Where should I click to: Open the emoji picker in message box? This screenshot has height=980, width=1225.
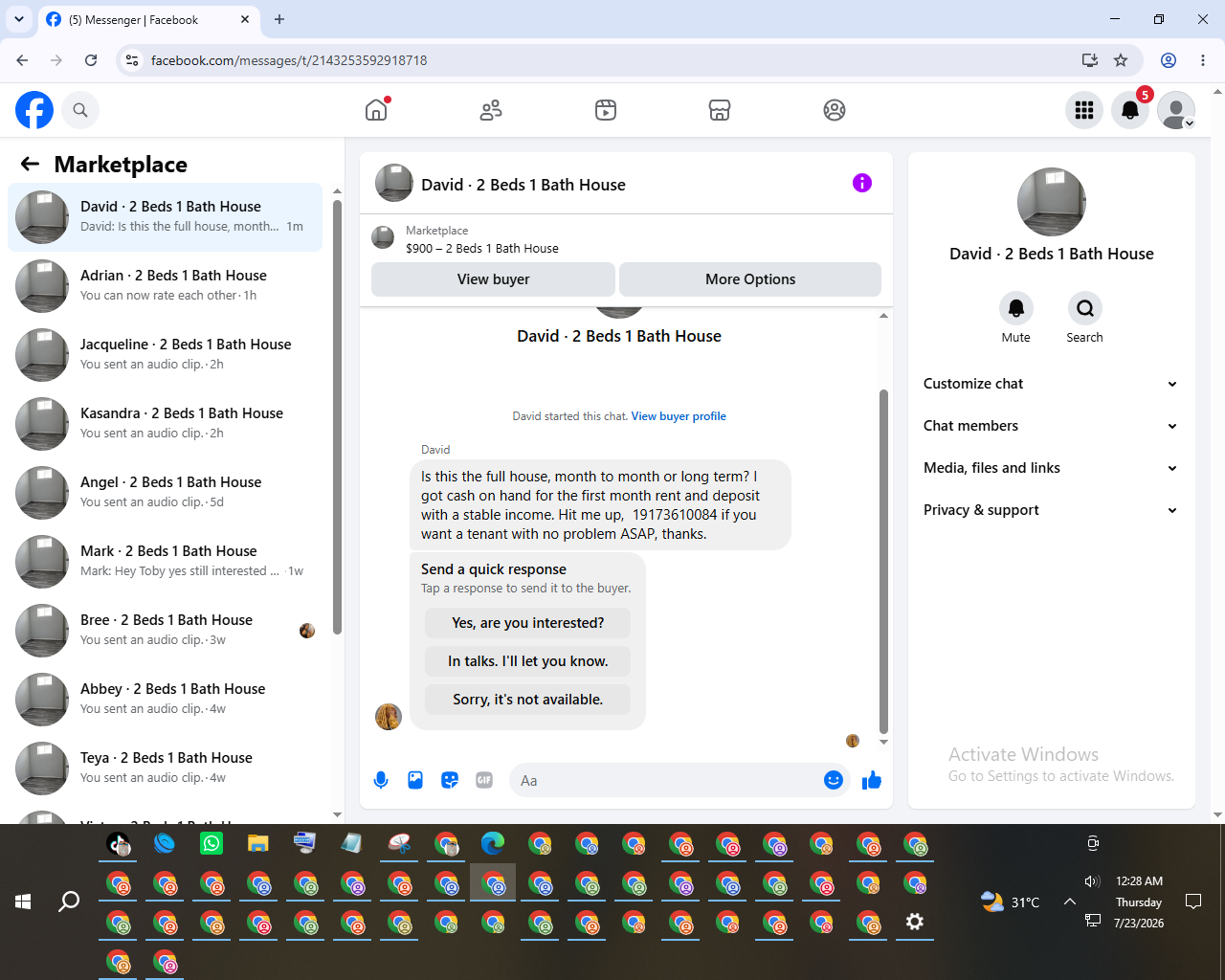tap(834, 780)
